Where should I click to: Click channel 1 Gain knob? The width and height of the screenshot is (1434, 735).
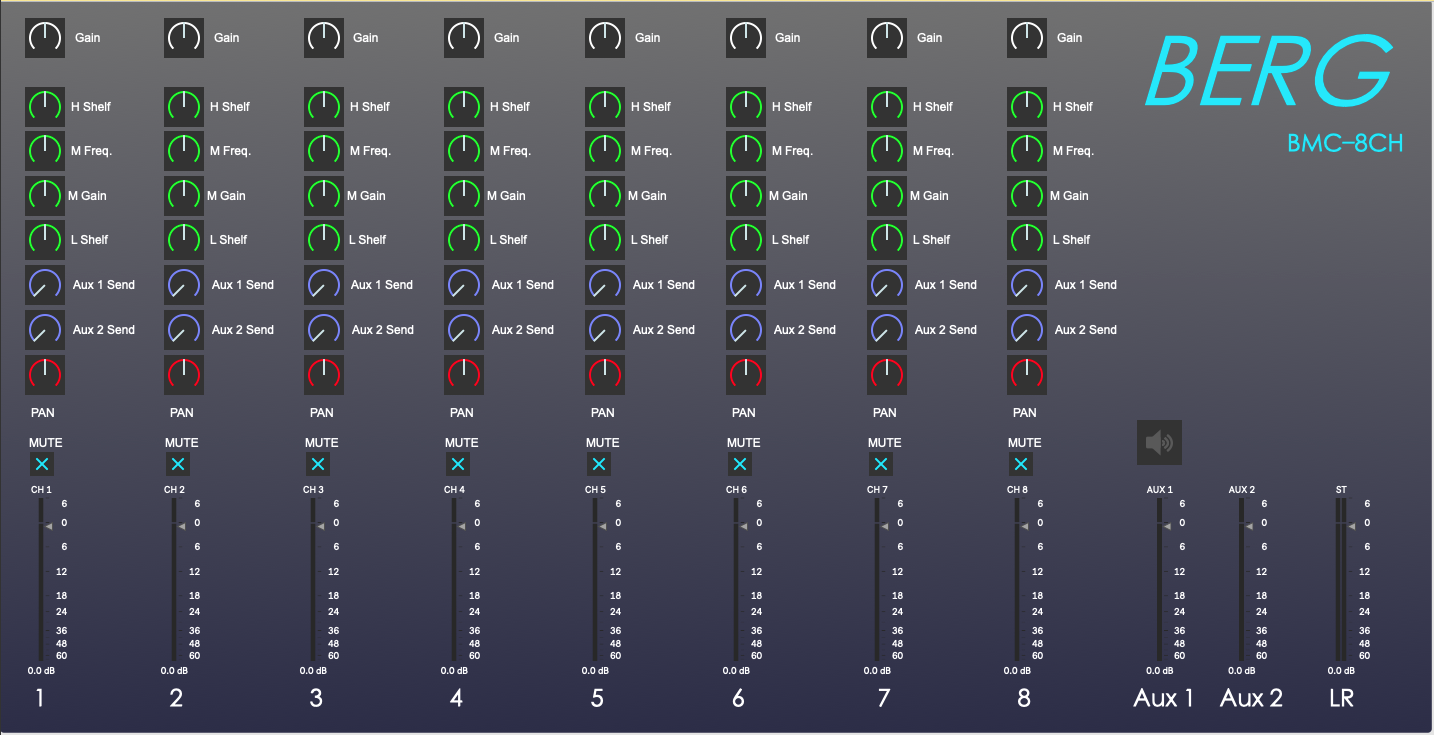[44, 38]
